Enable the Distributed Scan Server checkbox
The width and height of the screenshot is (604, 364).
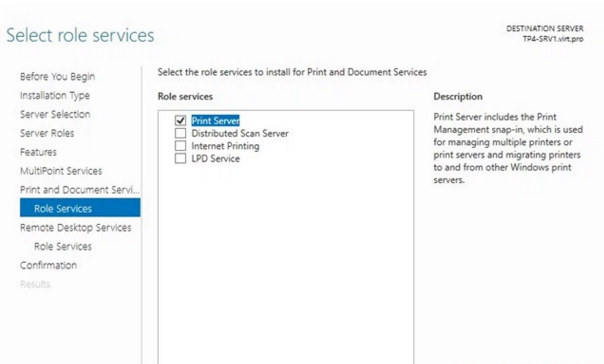click(x=180, y=133)
